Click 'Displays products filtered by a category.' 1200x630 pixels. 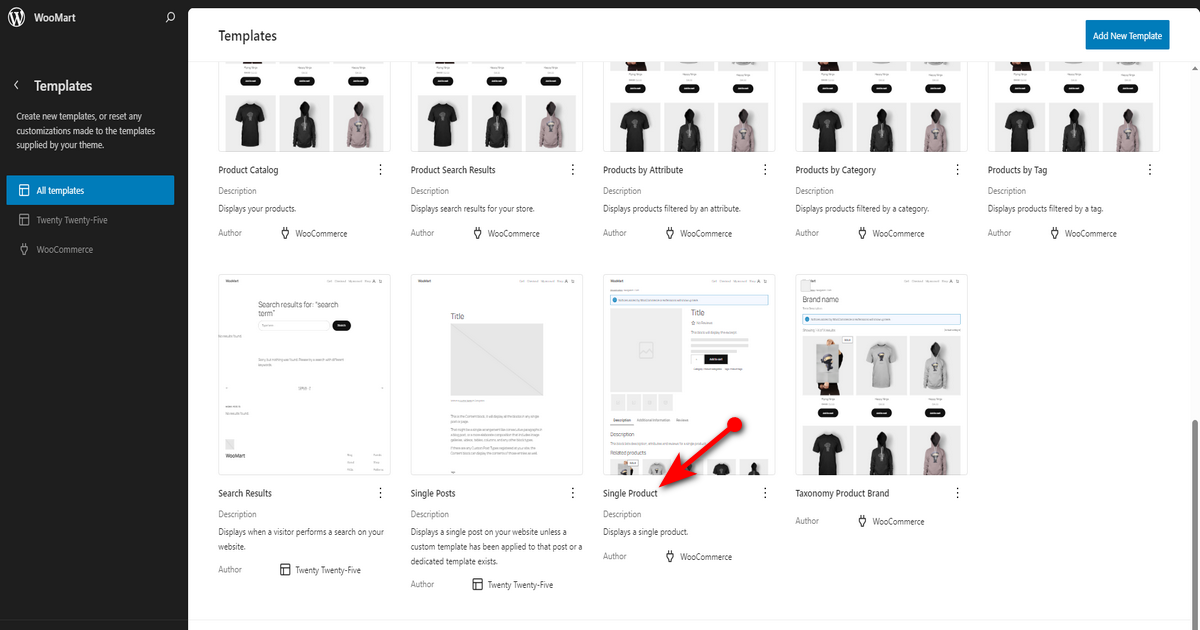coord(863,209)
